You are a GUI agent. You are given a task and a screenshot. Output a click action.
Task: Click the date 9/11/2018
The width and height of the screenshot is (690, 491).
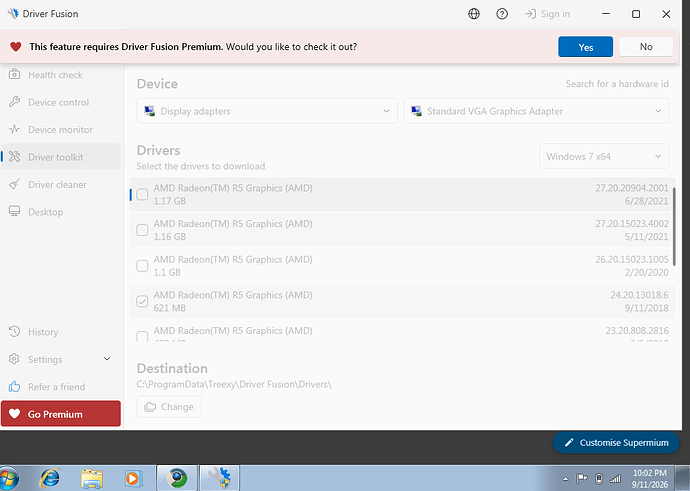pos(646,308)
